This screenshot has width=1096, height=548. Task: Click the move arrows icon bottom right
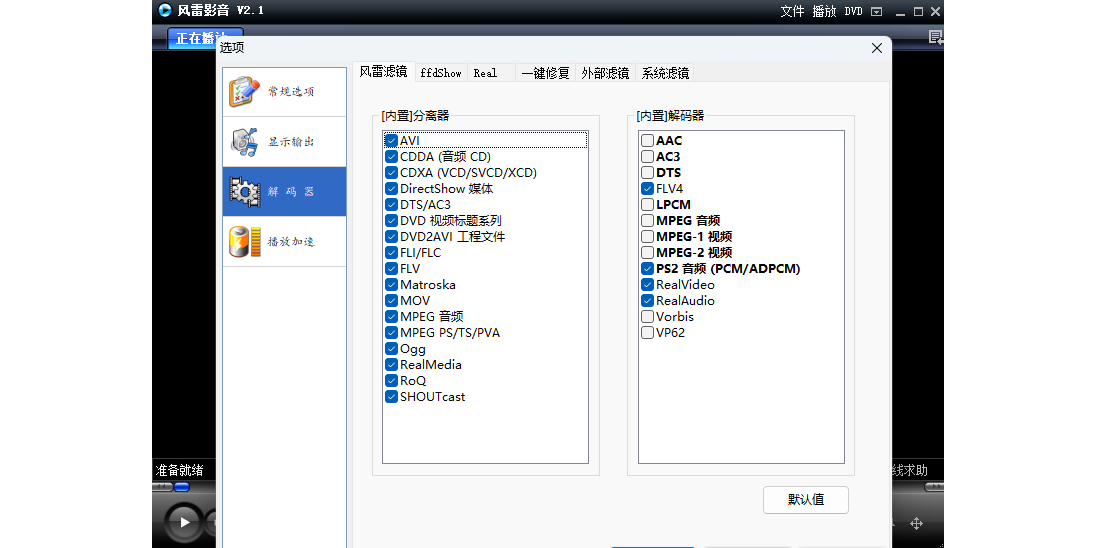coord(916,523)
